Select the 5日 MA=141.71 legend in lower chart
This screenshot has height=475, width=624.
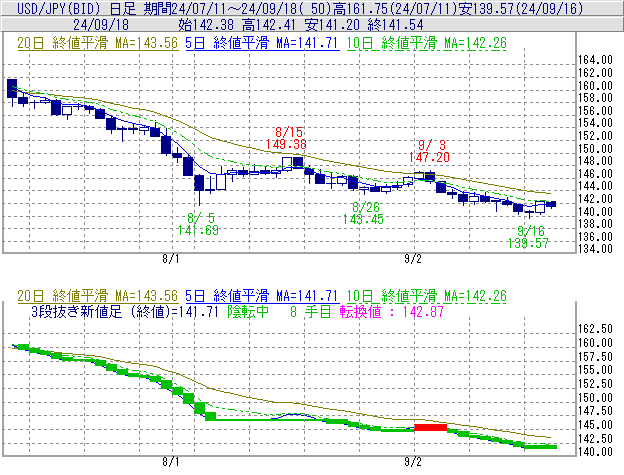(262, 296)
